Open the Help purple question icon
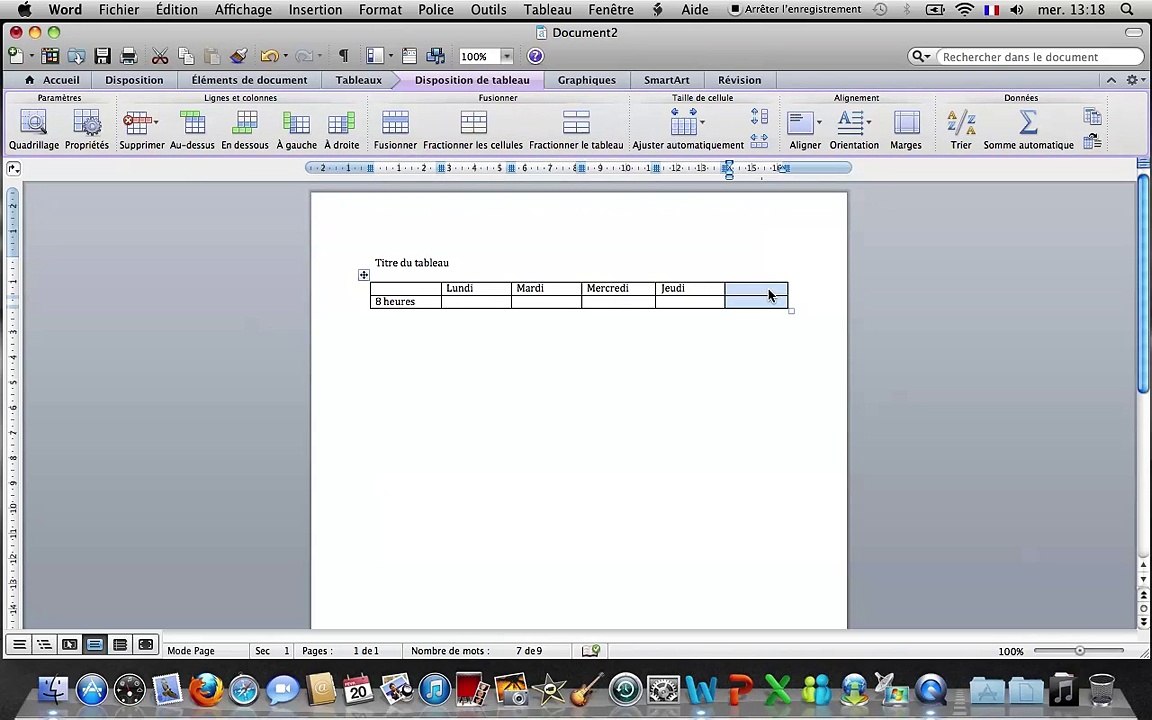The height and width of the screenshot is (720, 1152). tap(536, 56)
